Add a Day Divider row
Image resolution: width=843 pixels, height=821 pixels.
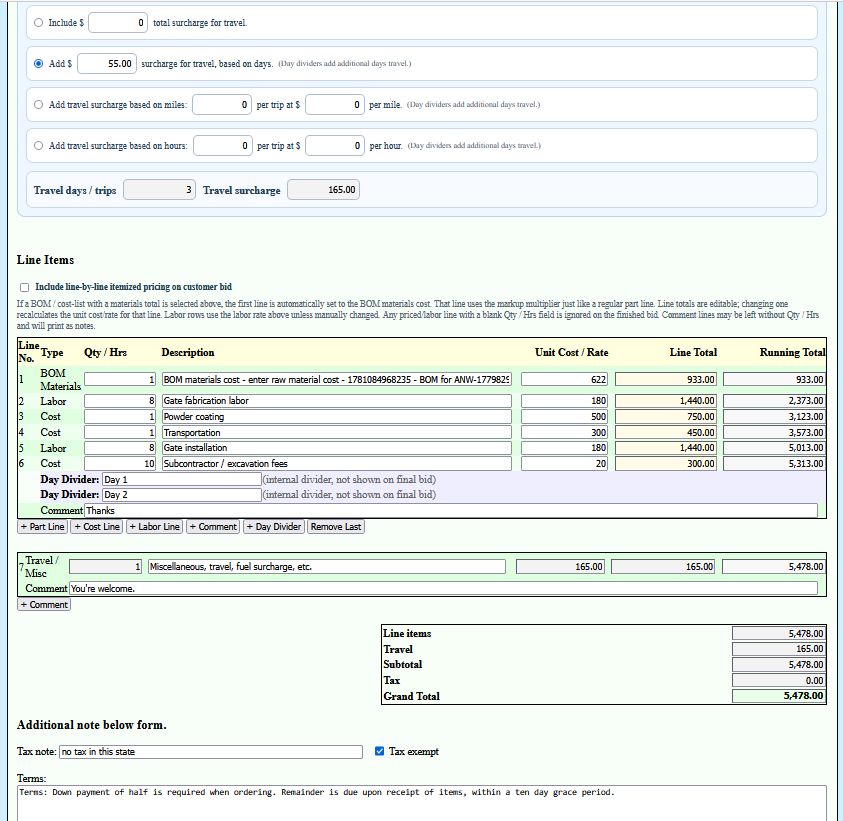274,526
